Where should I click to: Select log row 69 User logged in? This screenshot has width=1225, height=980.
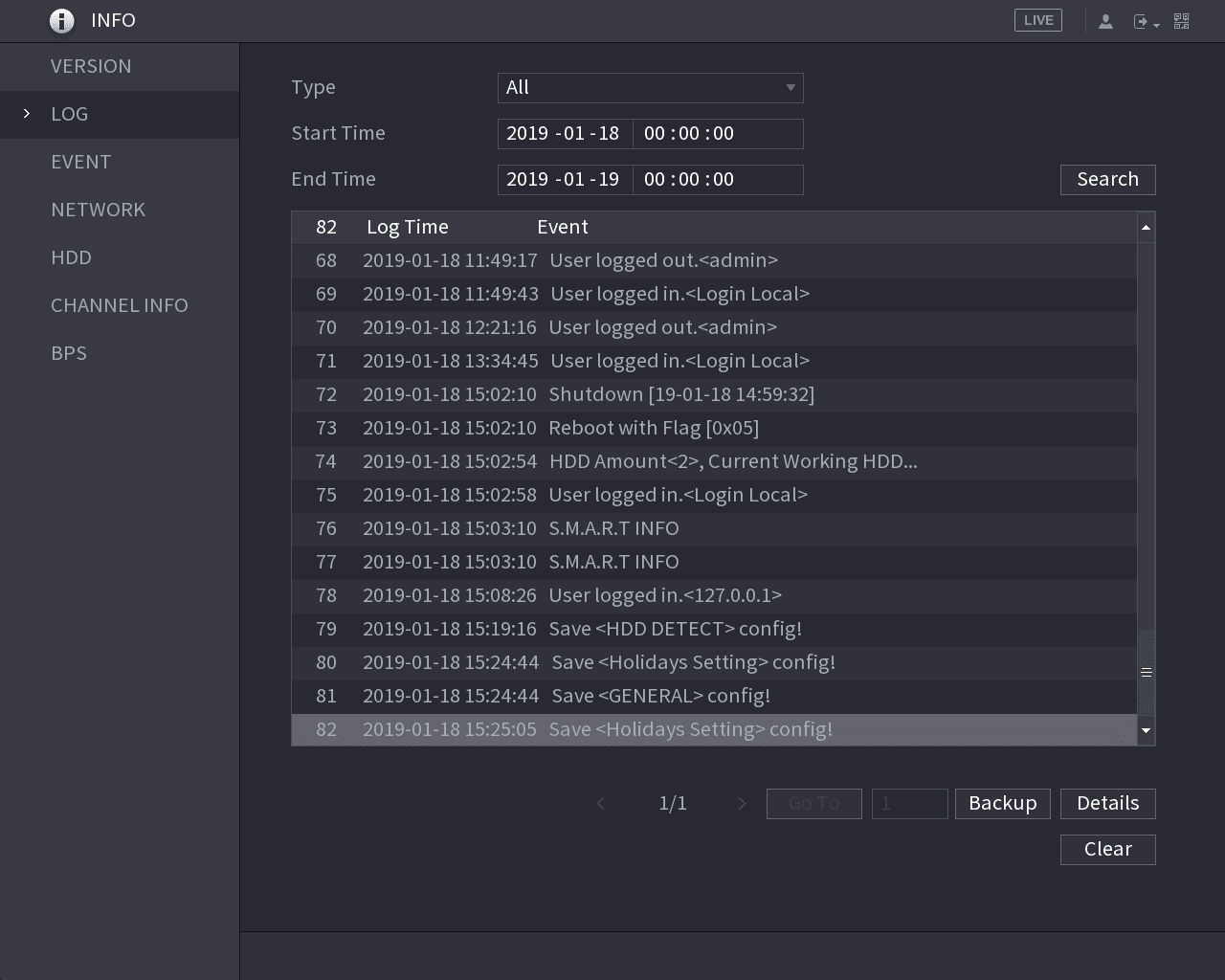(714, 295)
